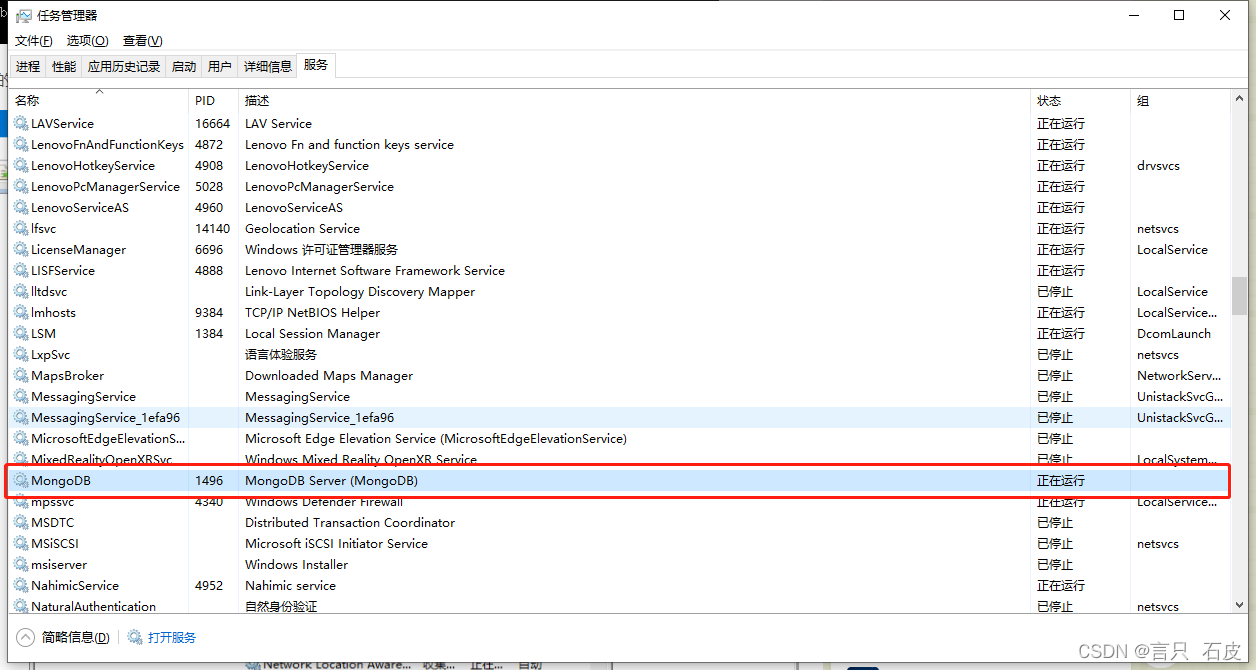Image resolution: width=1256 pixels, height=670 pixels.
Task: Switch to the 用户 tab
Action: pyautogui.click(x=219, y=66)
